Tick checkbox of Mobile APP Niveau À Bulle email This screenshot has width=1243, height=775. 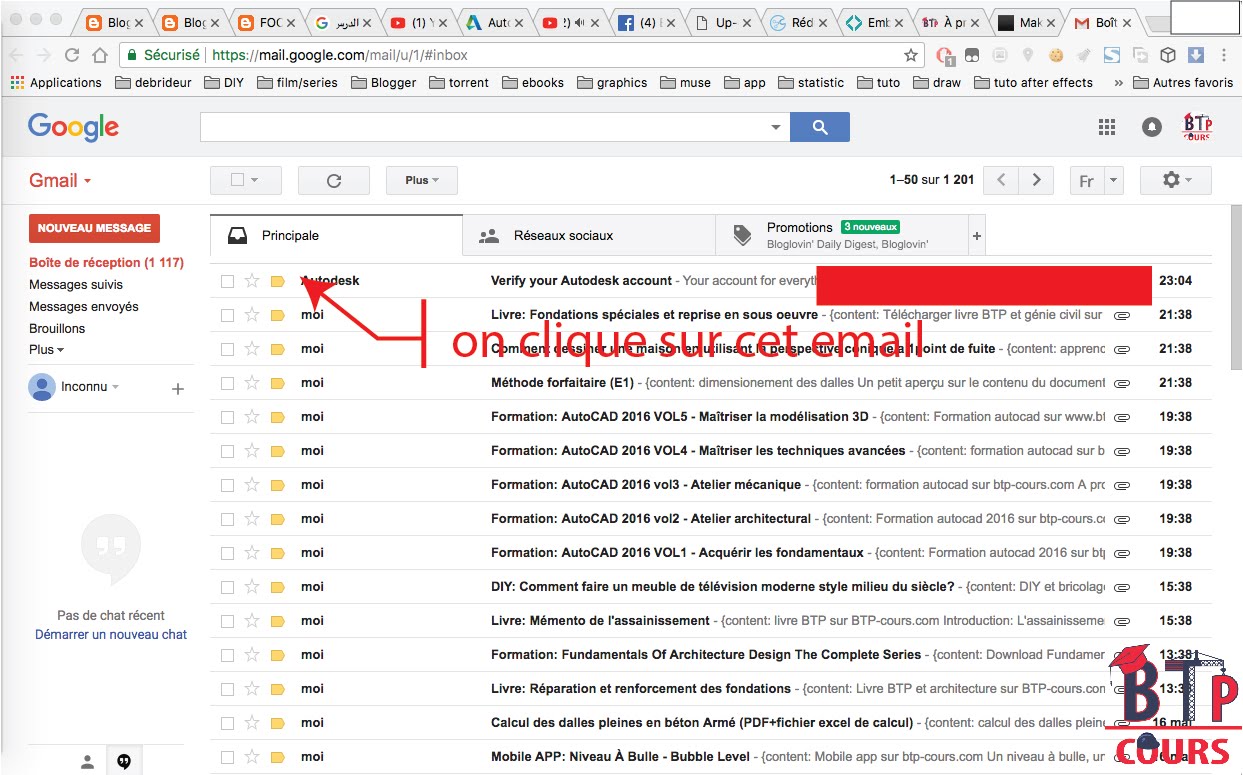[227, 757]
